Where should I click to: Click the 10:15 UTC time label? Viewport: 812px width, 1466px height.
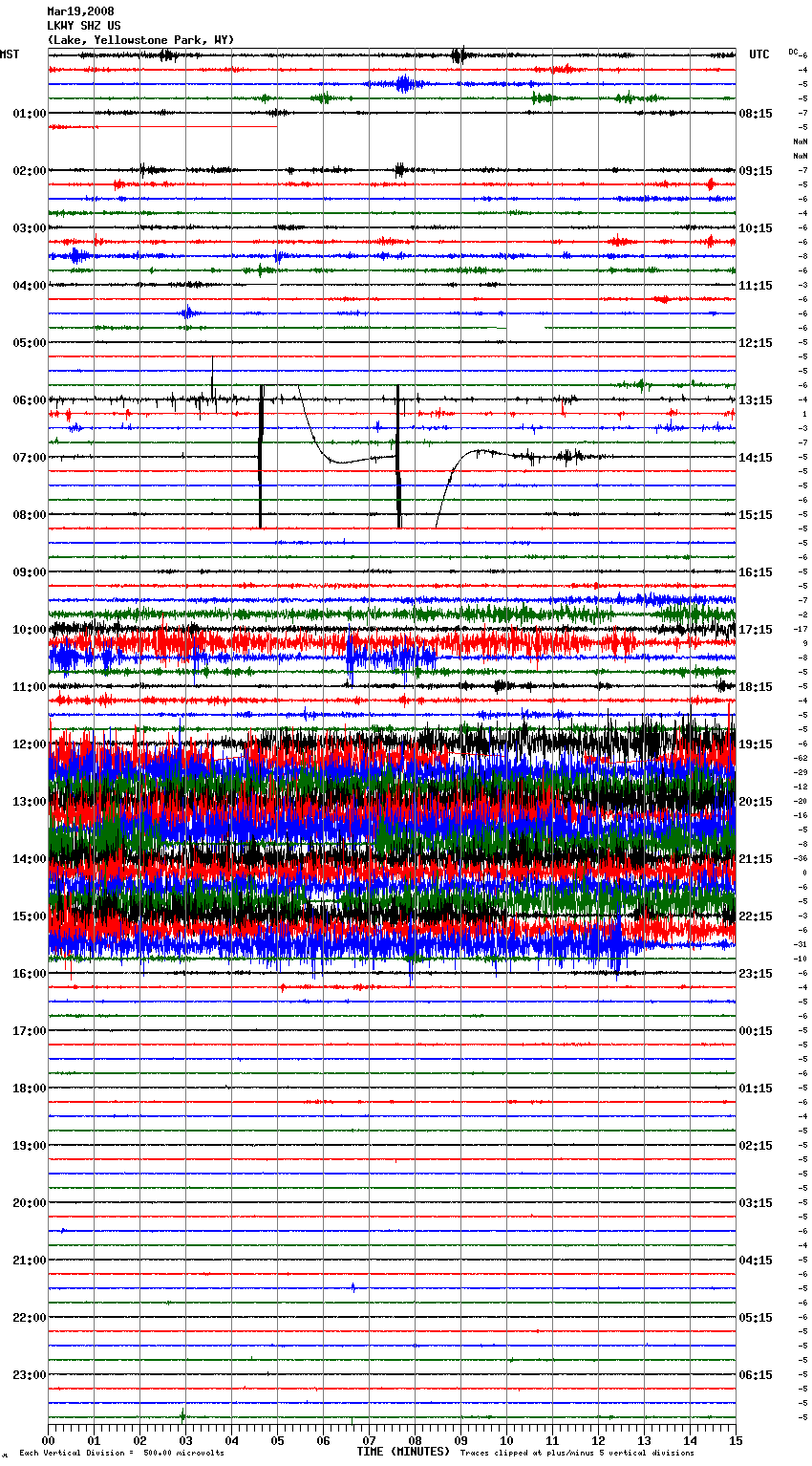tap(756, 228)
